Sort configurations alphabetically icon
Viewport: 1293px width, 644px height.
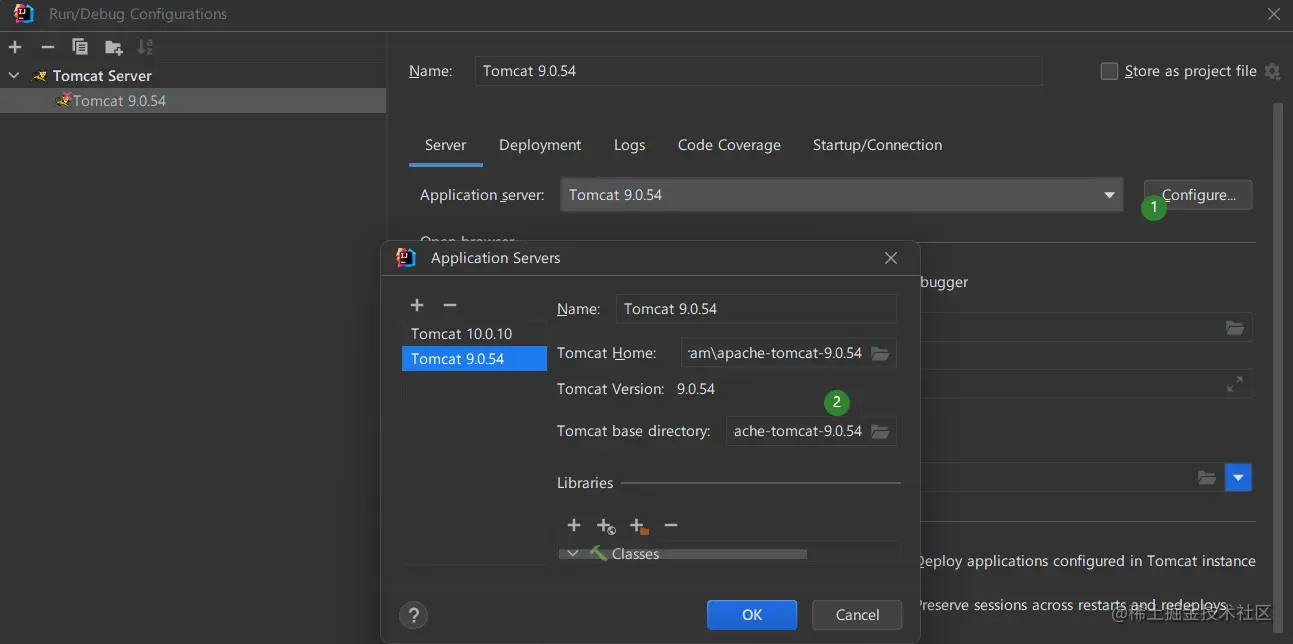pyautogui.click(x=146, y=47)
